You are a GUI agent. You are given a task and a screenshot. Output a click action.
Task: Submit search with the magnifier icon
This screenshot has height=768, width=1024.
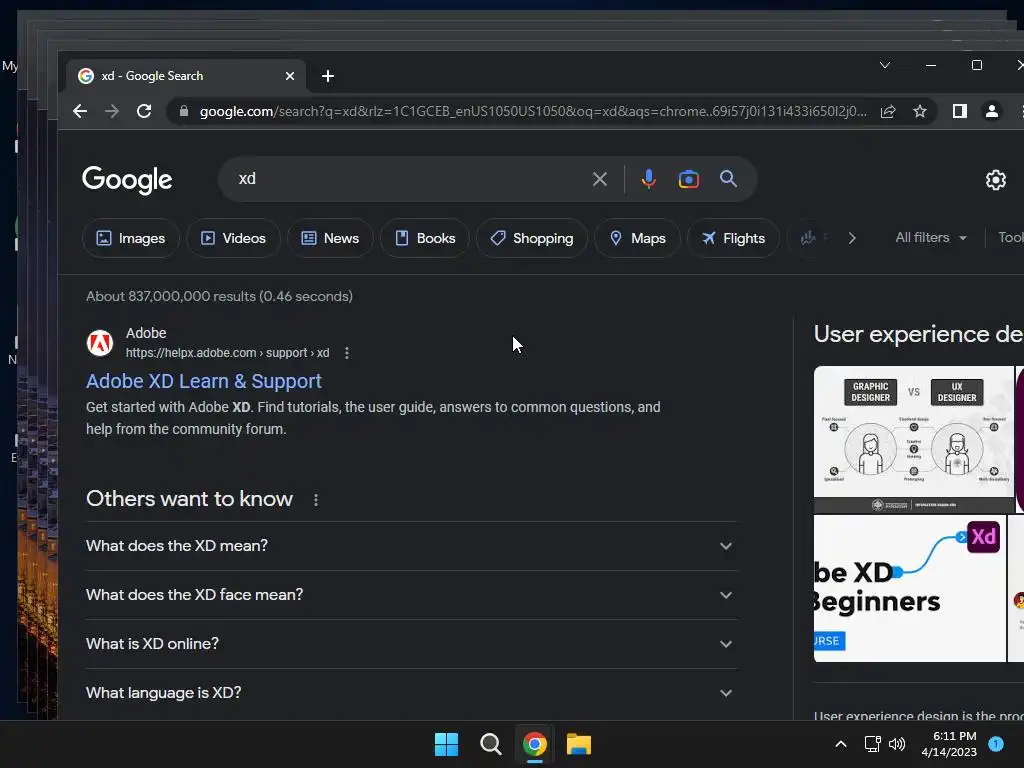728,179
